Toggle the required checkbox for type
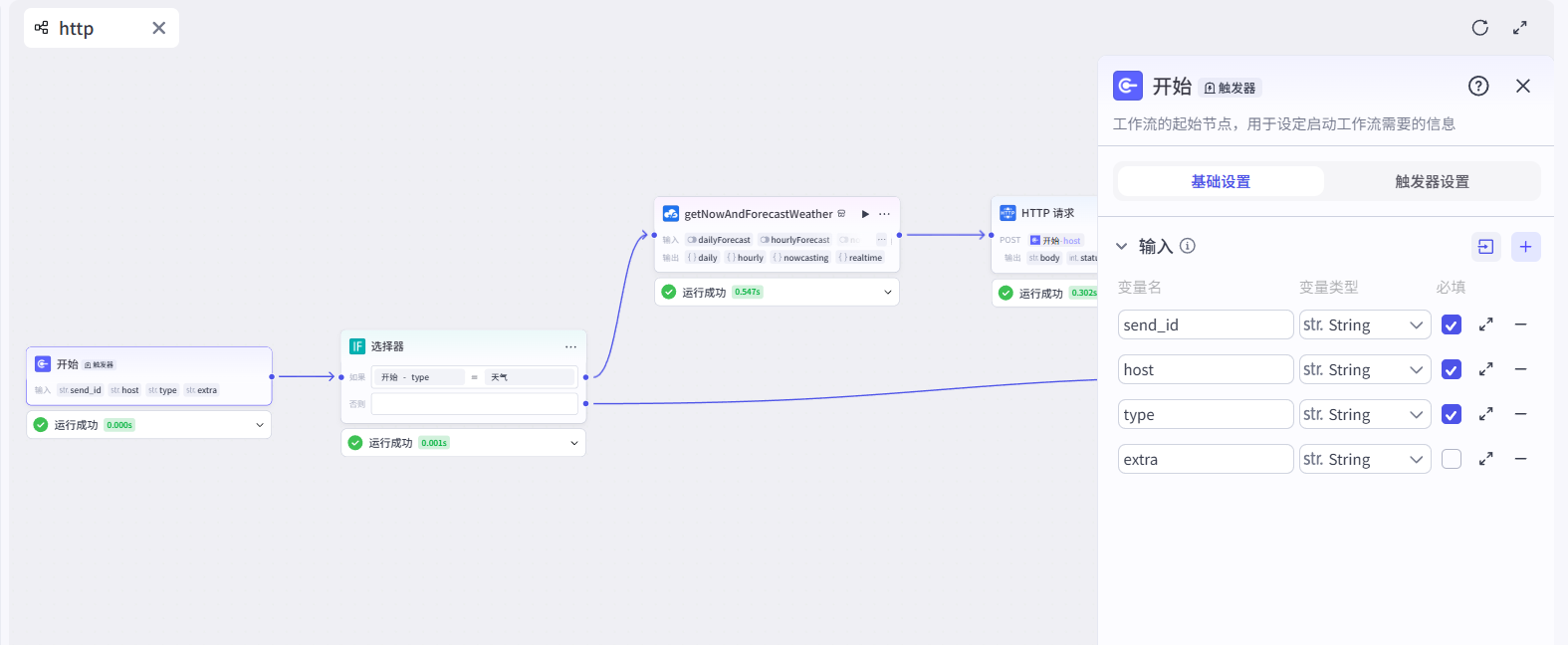 1452,414
